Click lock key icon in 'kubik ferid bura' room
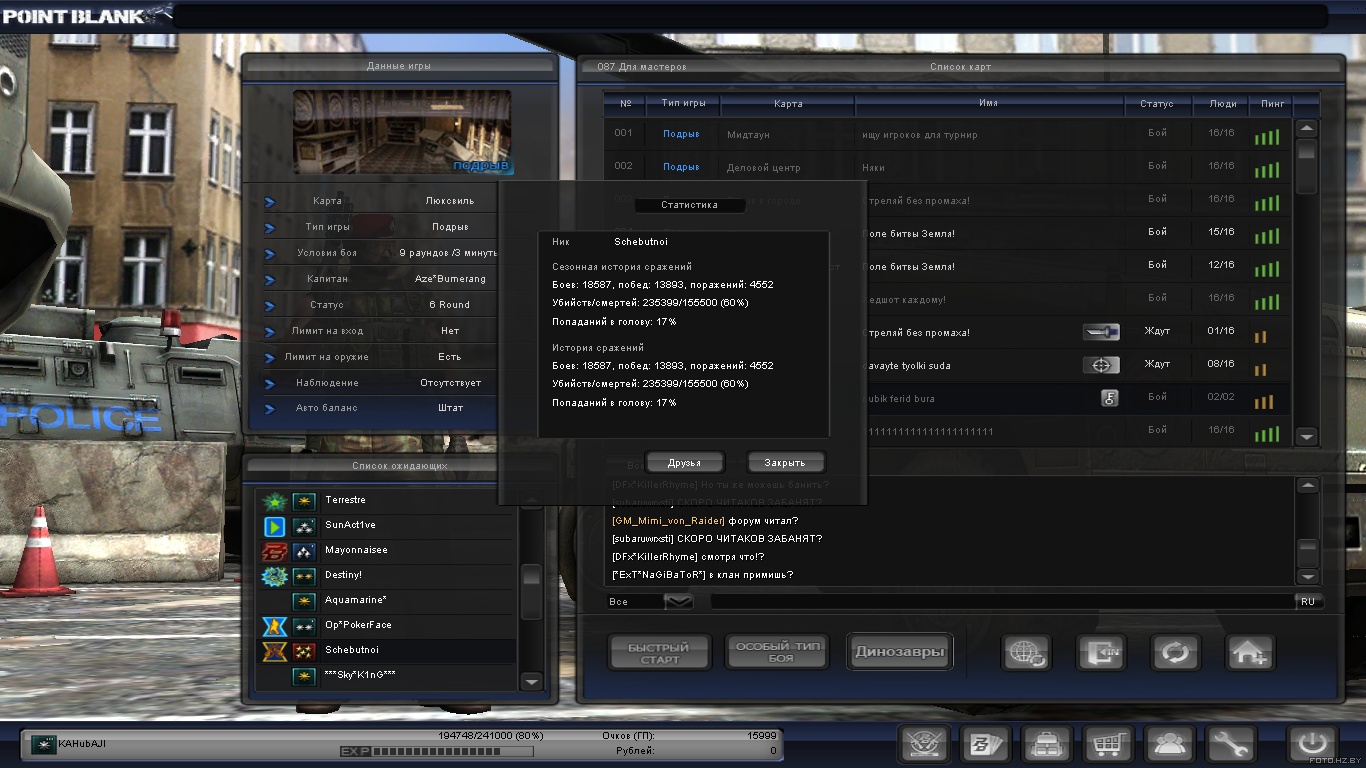Viewport: 1366px width, 768px height. point(1109,398)
